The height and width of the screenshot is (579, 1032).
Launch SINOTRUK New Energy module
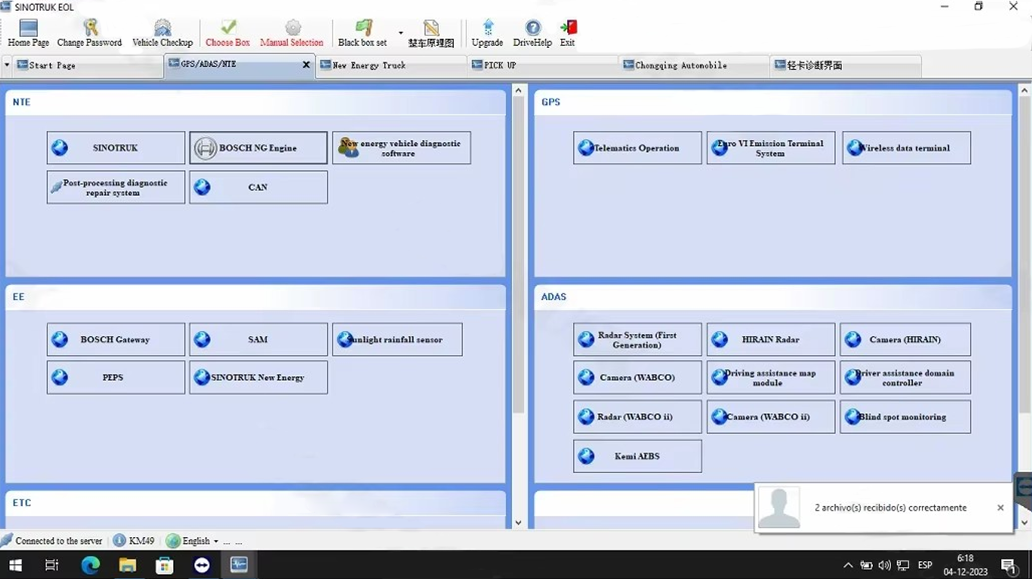coord(258,378)
